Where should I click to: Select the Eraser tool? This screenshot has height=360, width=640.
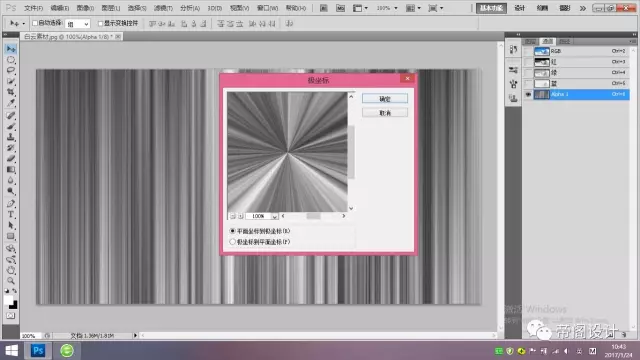tap(11, 158)
